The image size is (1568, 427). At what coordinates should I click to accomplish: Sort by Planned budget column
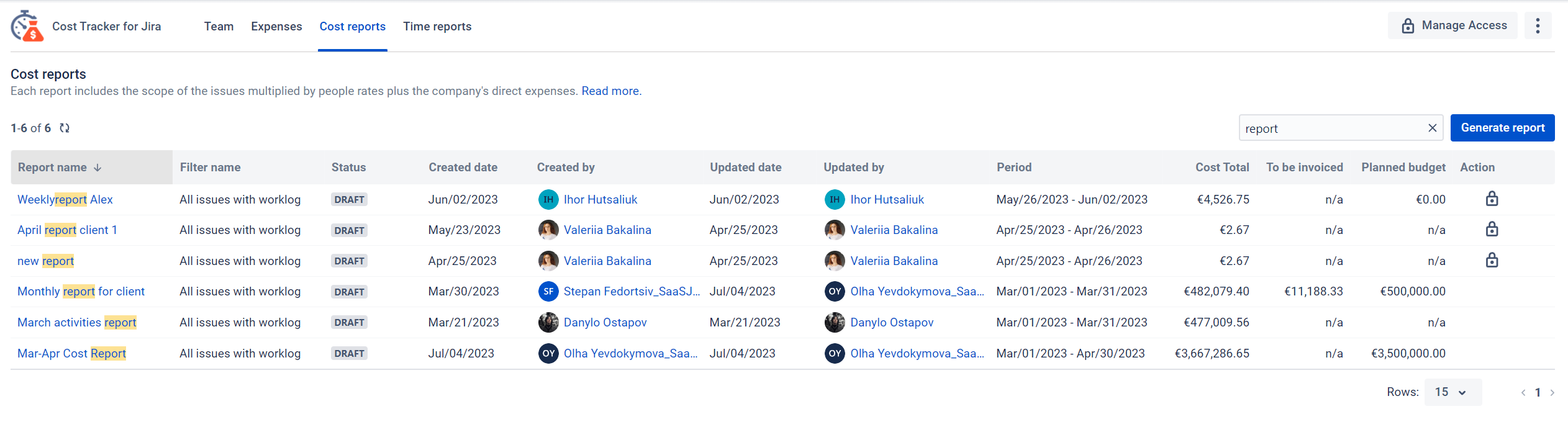(x=1403, y=167)
